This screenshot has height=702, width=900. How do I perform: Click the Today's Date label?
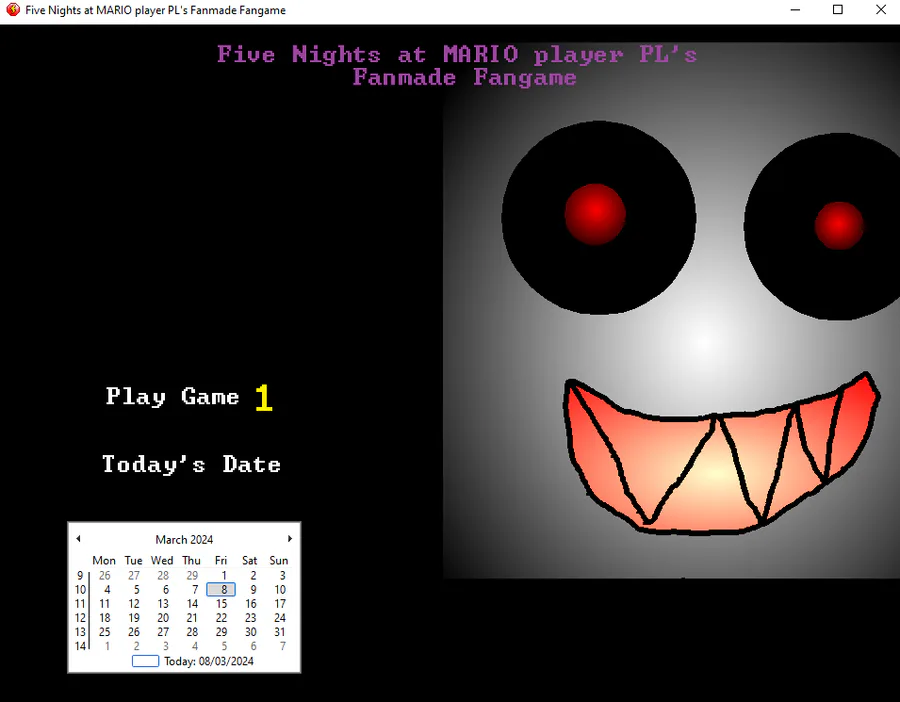pos(191,464)
